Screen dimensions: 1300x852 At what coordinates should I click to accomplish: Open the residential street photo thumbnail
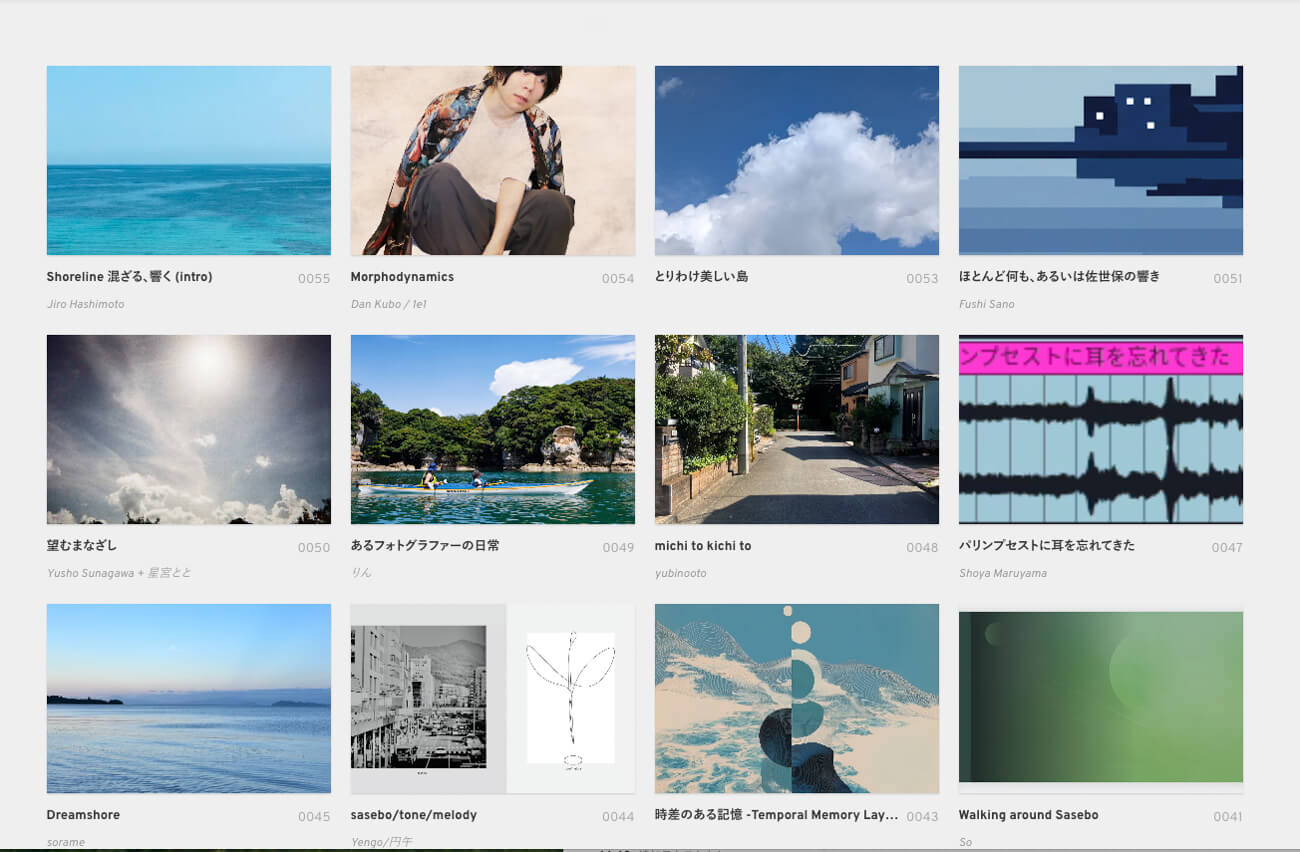[796, 429]
